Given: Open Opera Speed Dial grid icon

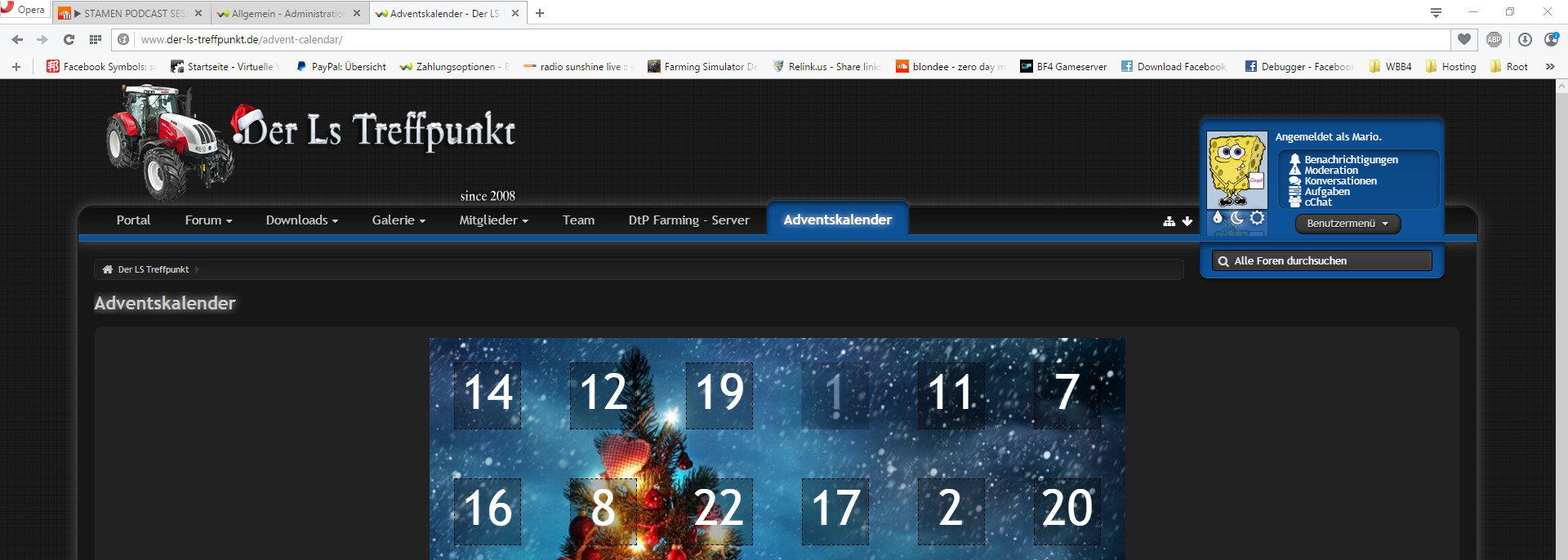Looking at the screenshot, I should [96, 39].
